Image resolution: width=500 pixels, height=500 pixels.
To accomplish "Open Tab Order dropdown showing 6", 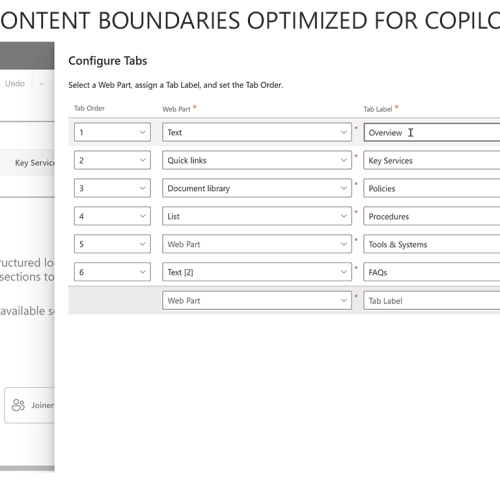I will (112, 272).
